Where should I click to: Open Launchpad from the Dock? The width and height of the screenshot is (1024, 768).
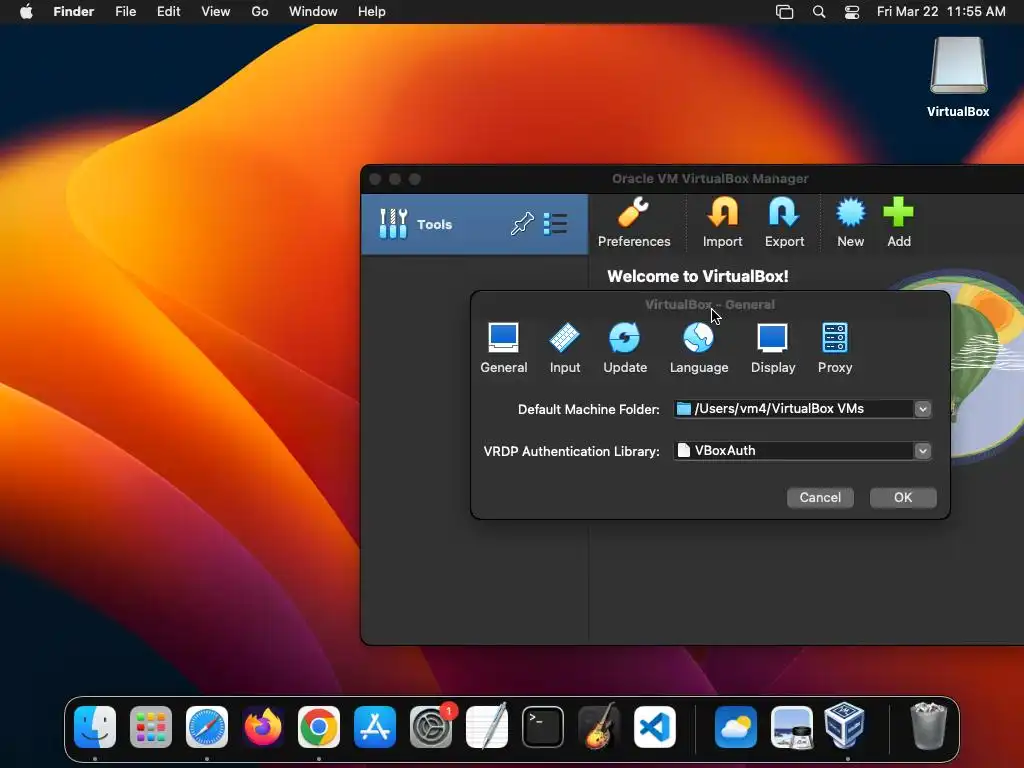[151, 727]
